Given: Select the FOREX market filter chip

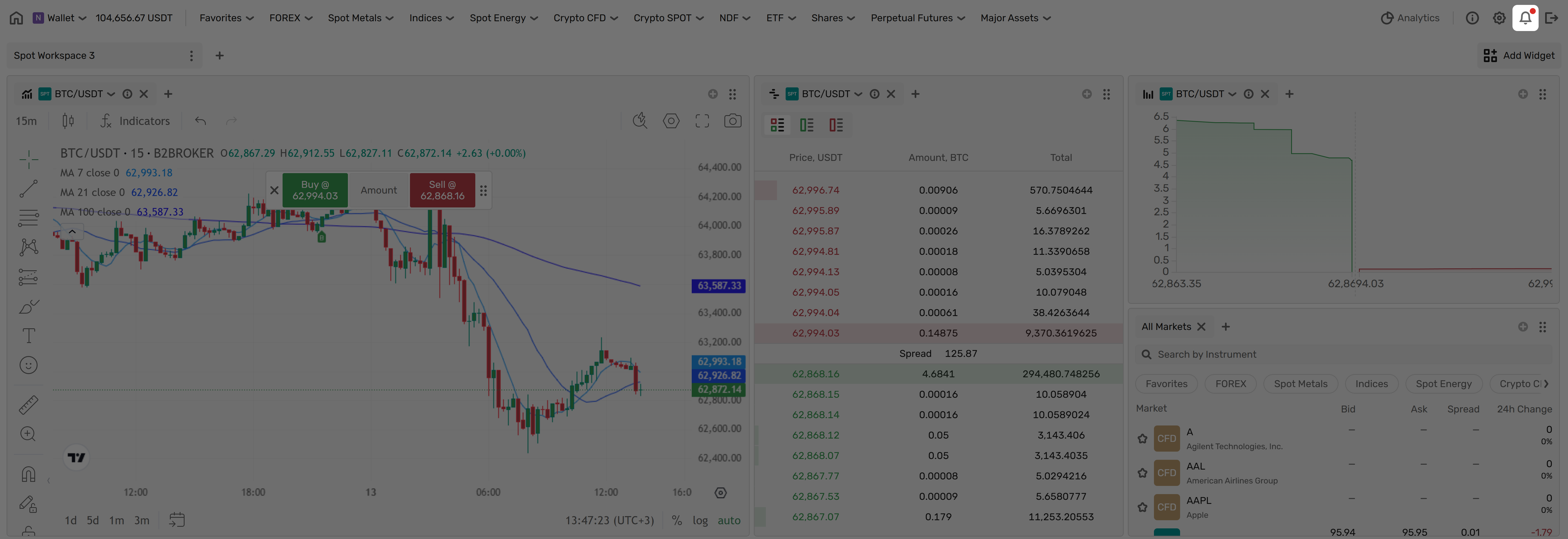Looking at the screenshot, I should [1231, 384].
